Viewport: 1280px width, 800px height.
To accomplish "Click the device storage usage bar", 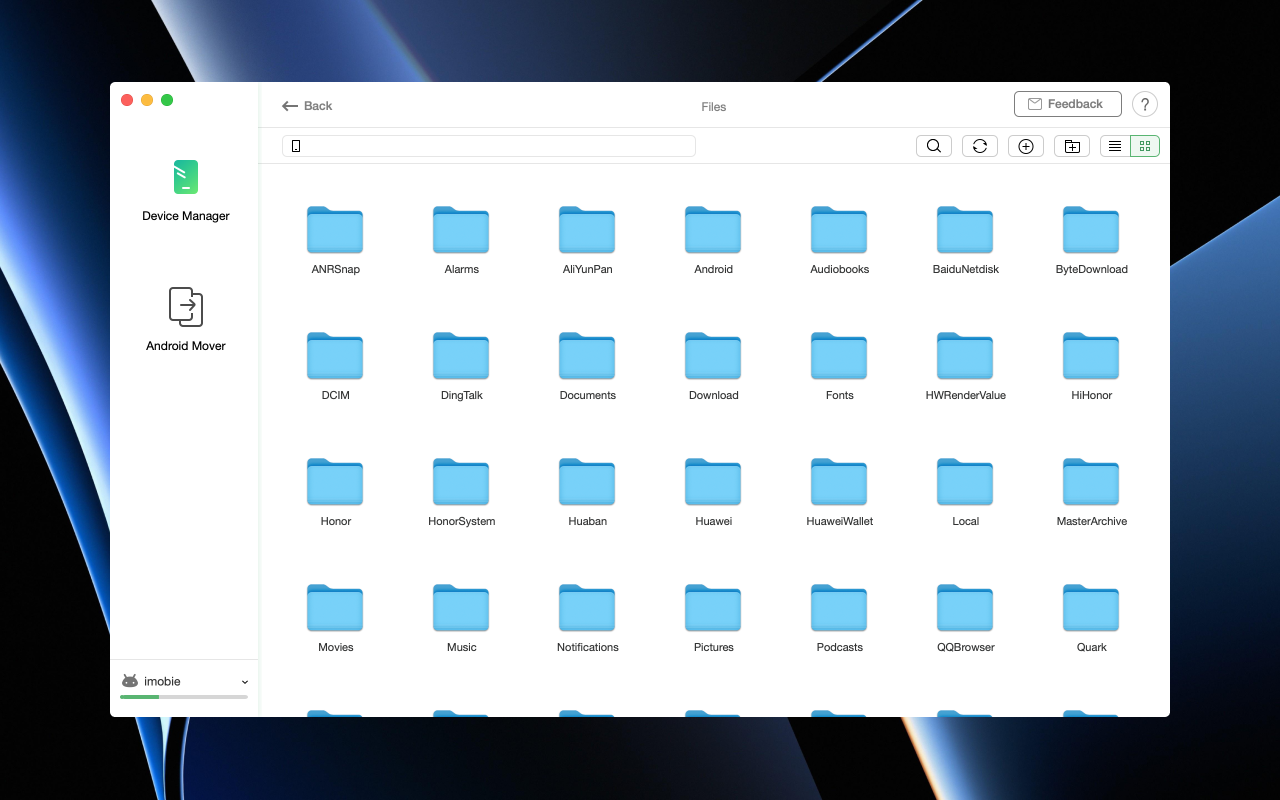I will pos(184,696).
